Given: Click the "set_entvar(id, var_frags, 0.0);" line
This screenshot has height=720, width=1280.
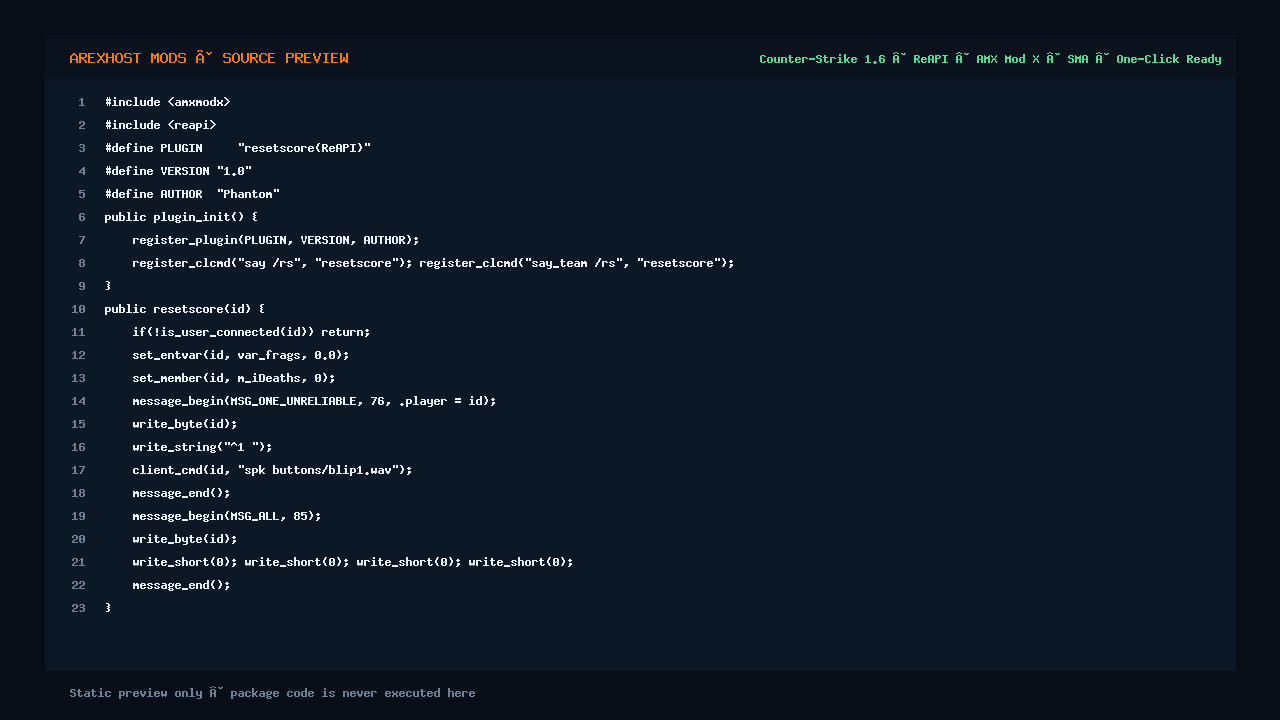Looking at the screenshot, I should (x=241, y=355).
